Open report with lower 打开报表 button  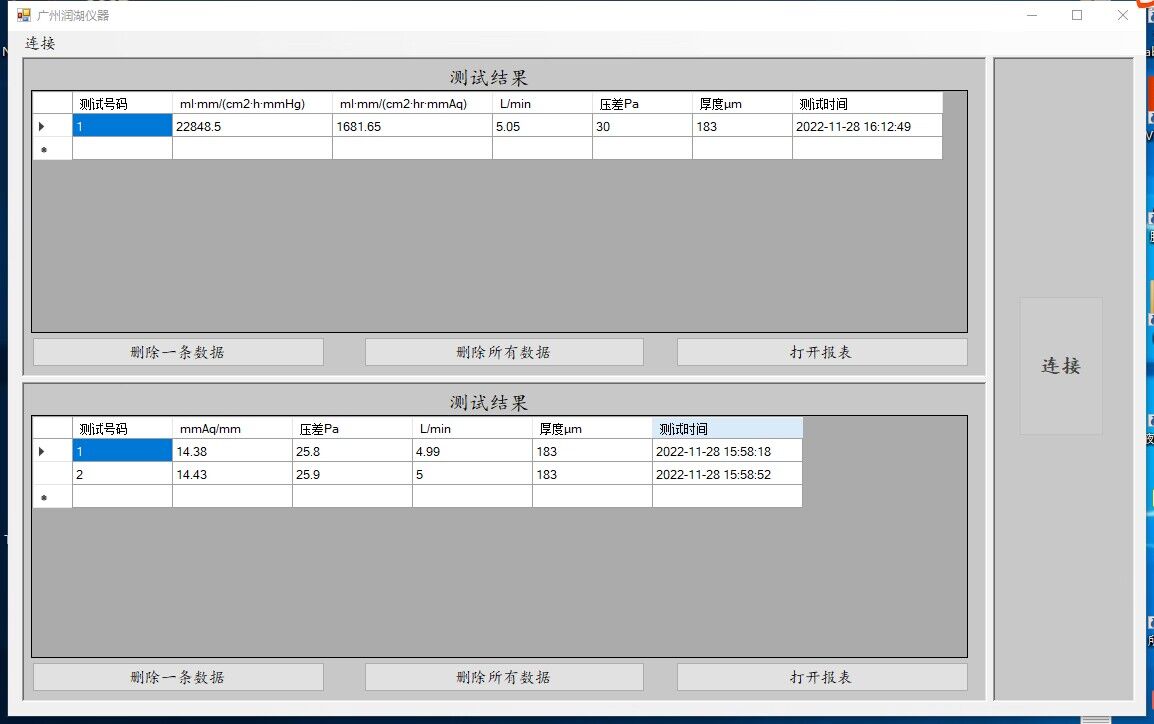pos(821,677)
